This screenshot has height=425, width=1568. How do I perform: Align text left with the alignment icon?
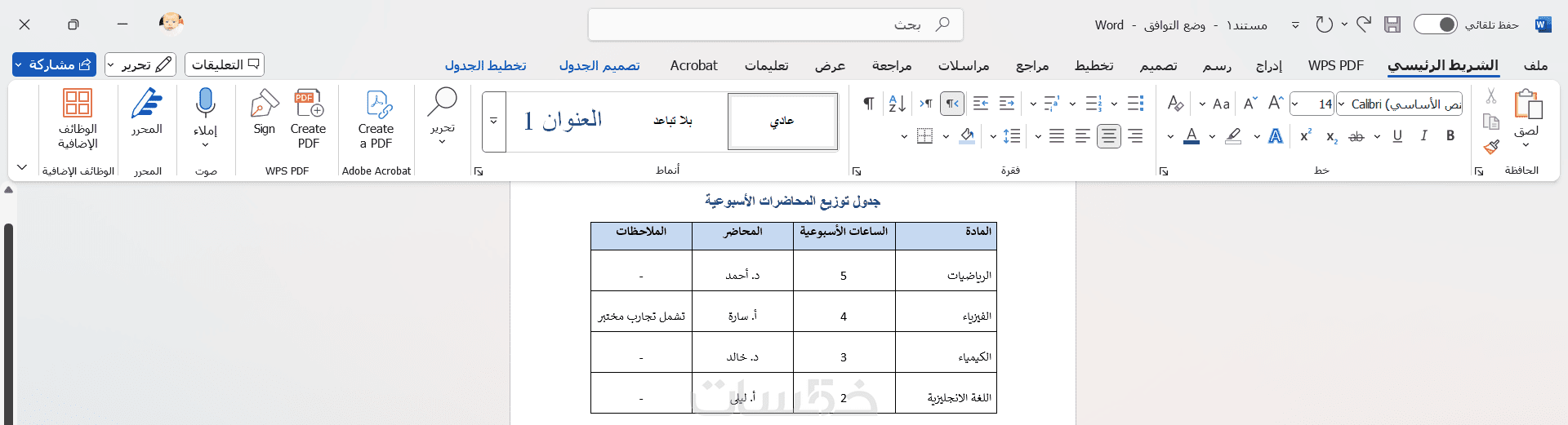(1083, 136)
